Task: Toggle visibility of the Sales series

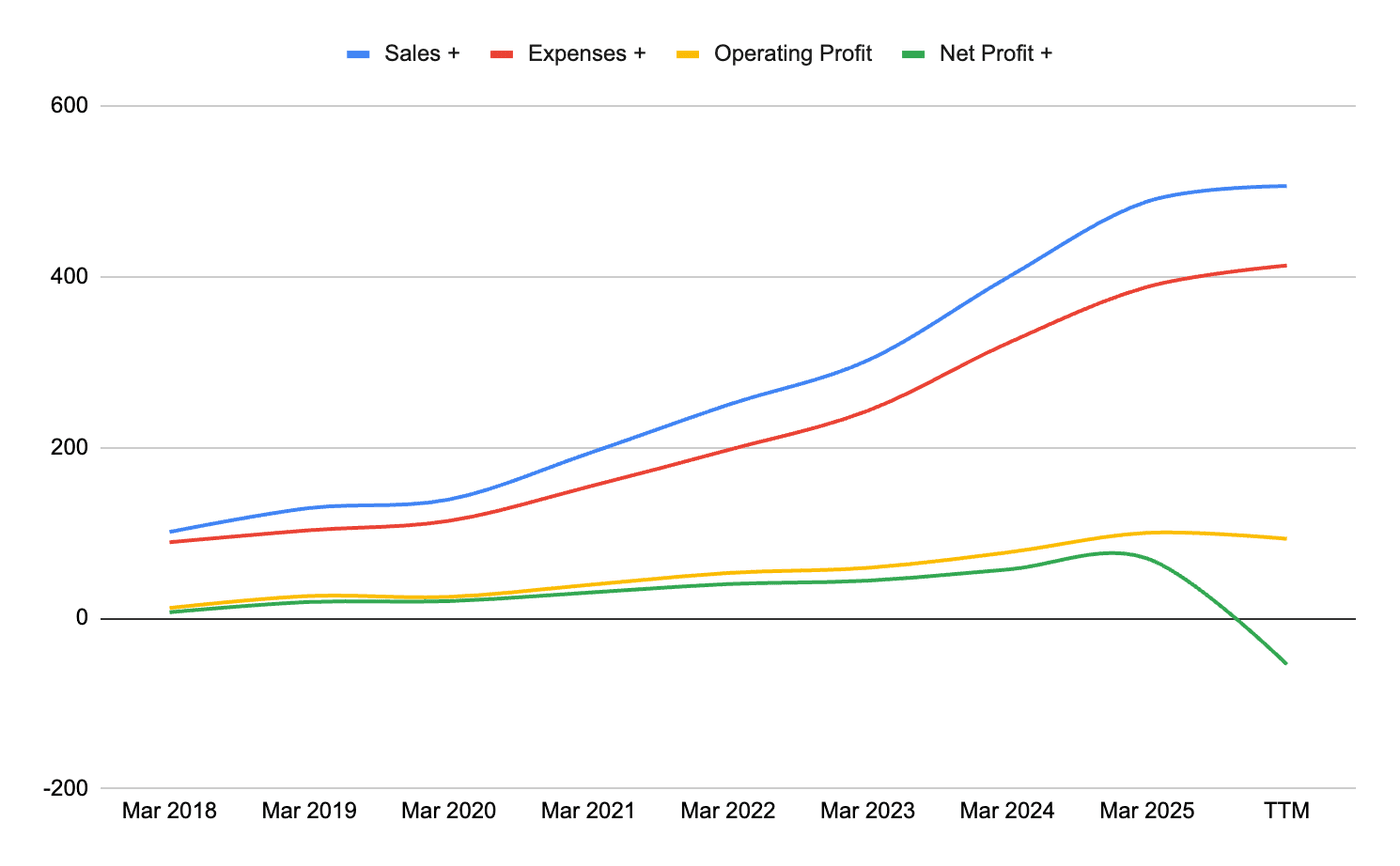Action: click(x=417, y=53)
